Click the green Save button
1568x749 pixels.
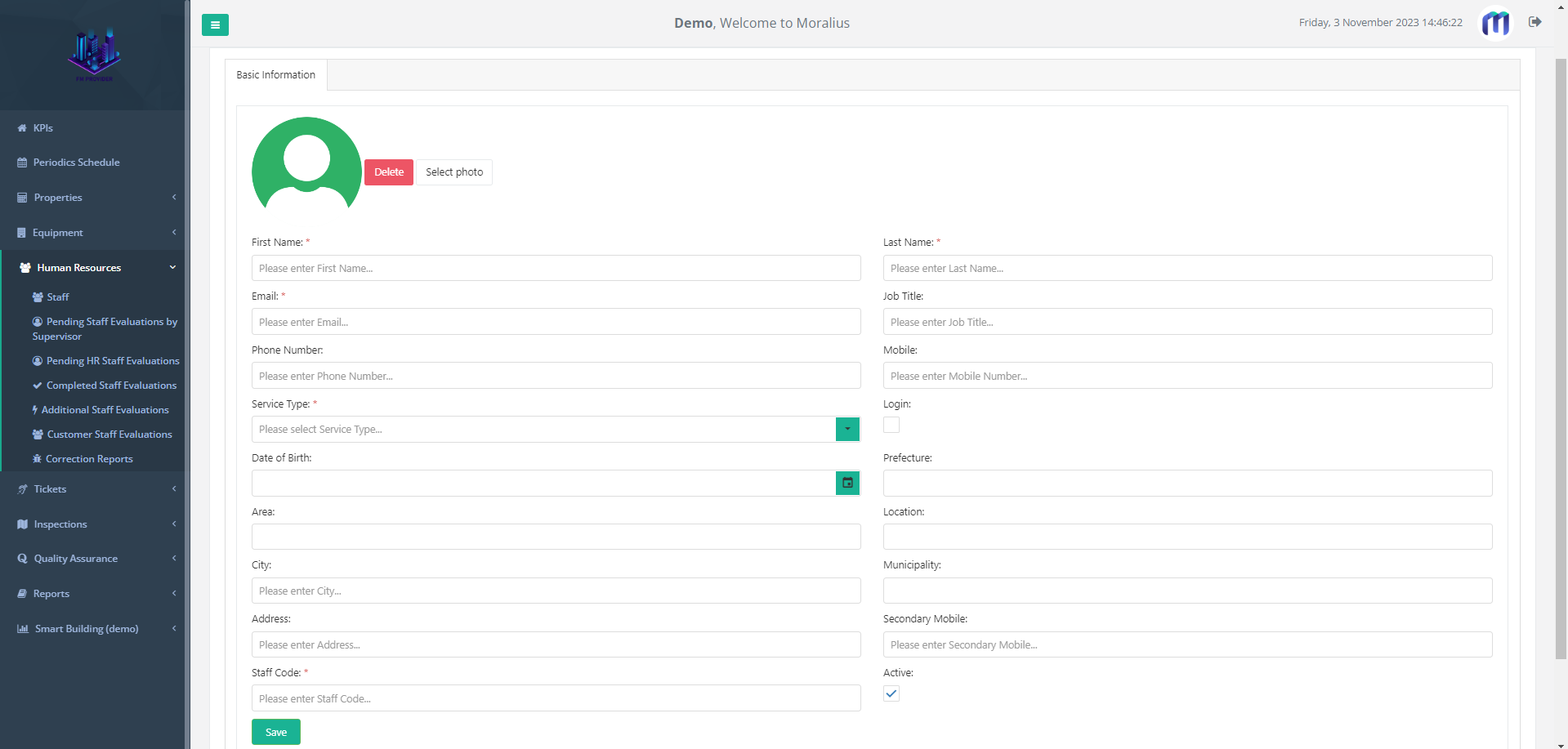276,732
